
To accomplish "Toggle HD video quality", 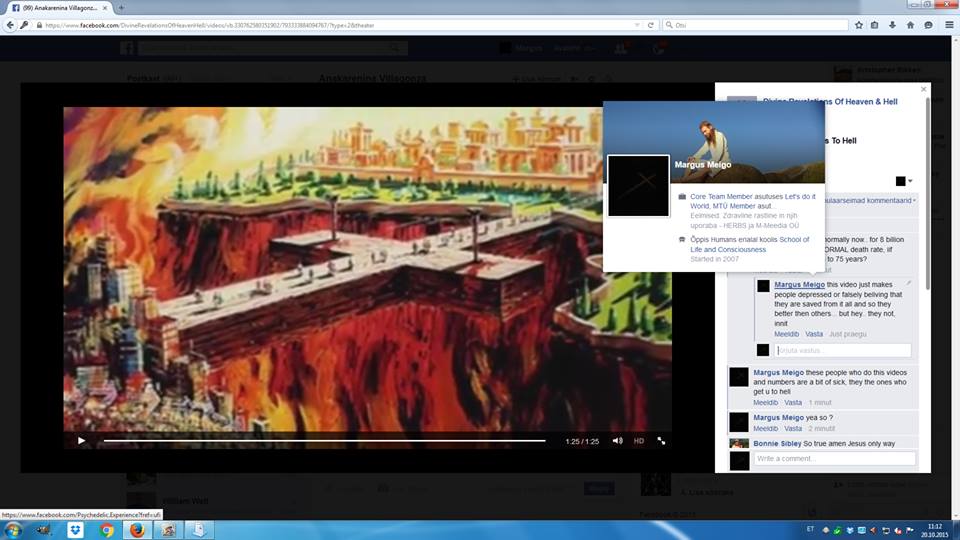I will coord(639,441).
